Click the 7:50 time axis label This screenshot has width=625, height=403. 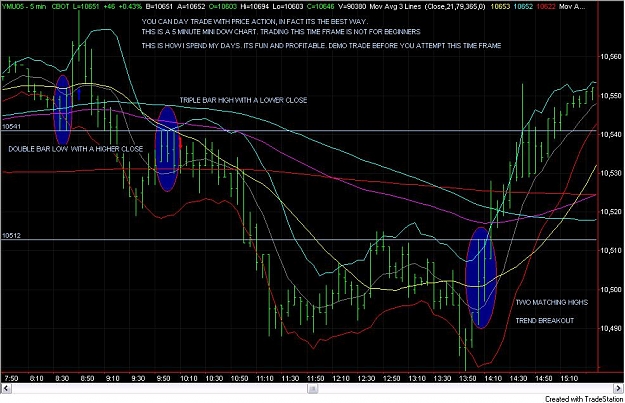click(x=11, y=378)
